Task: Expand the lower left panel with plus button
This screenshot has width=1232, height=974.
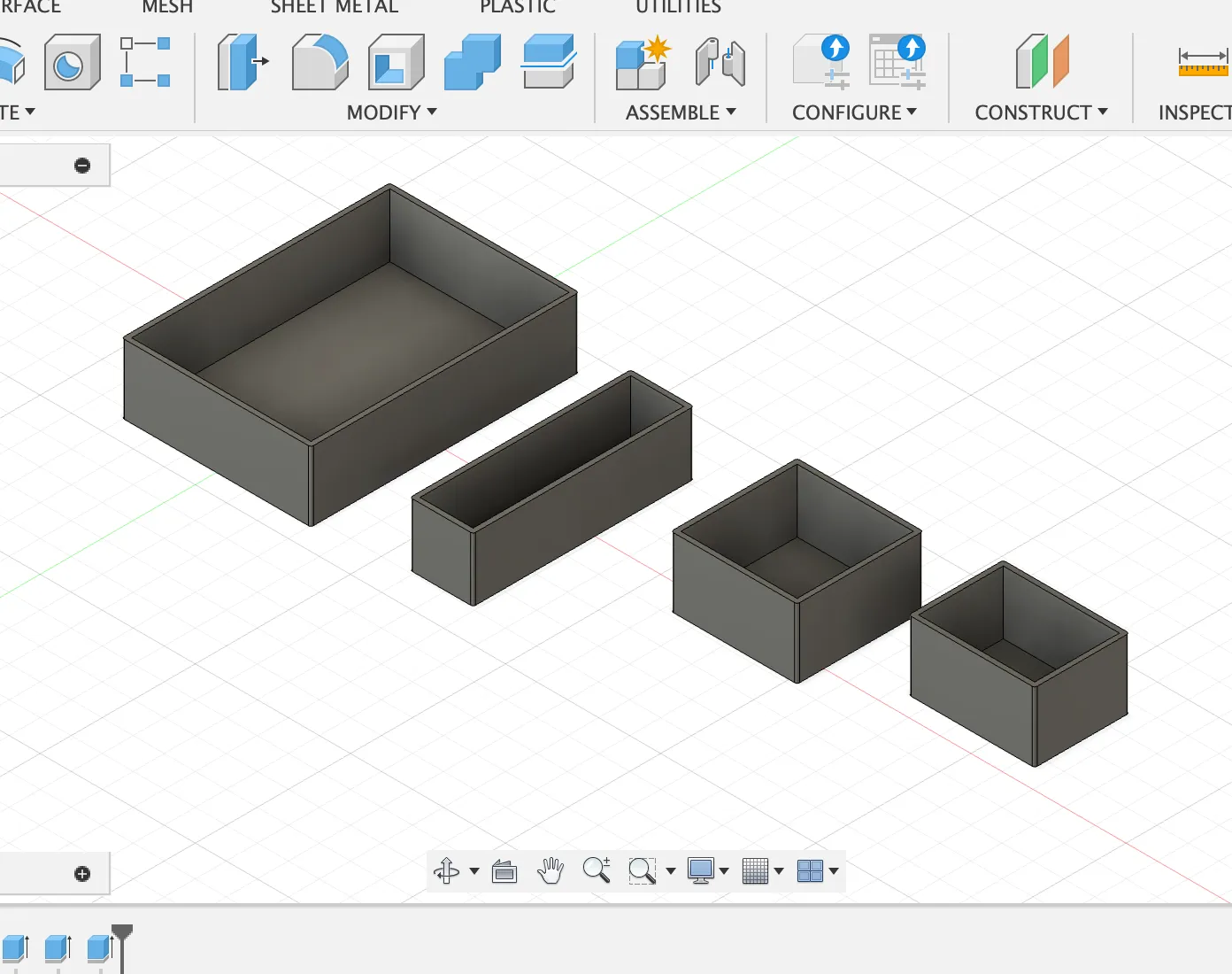Action: point(82,874)
